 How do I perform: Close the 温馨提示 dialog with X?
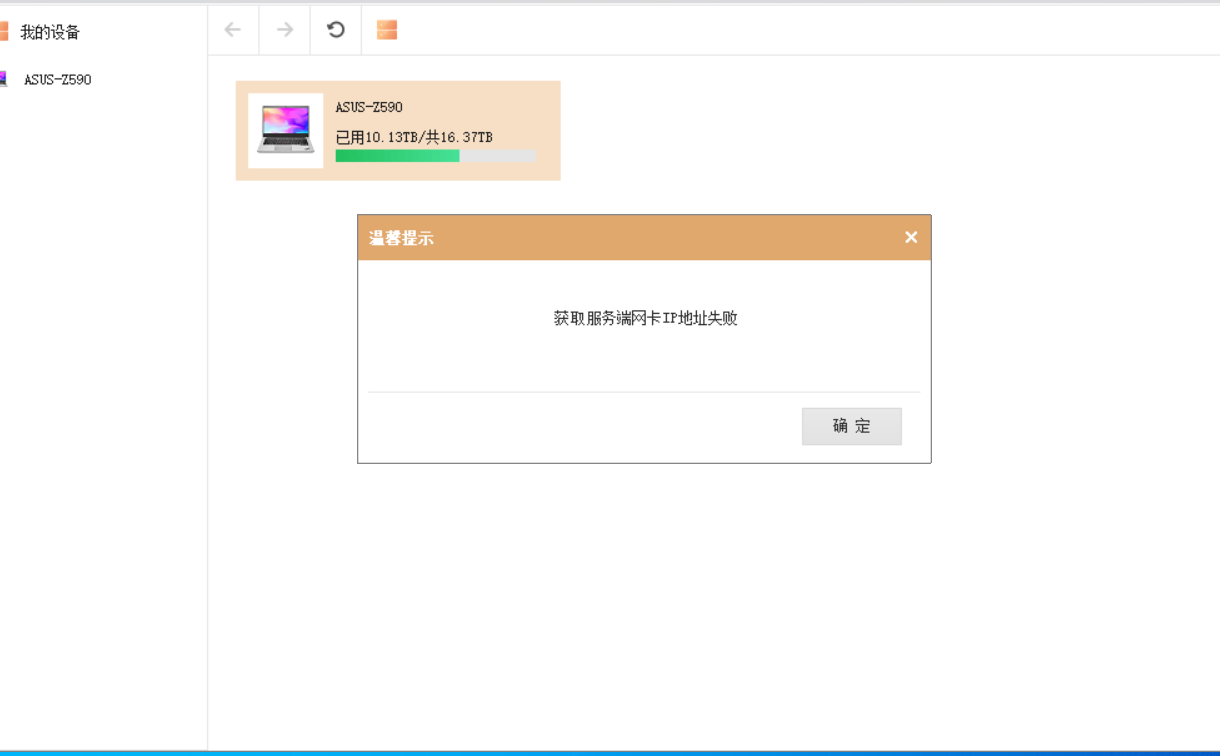click(911, 237)
